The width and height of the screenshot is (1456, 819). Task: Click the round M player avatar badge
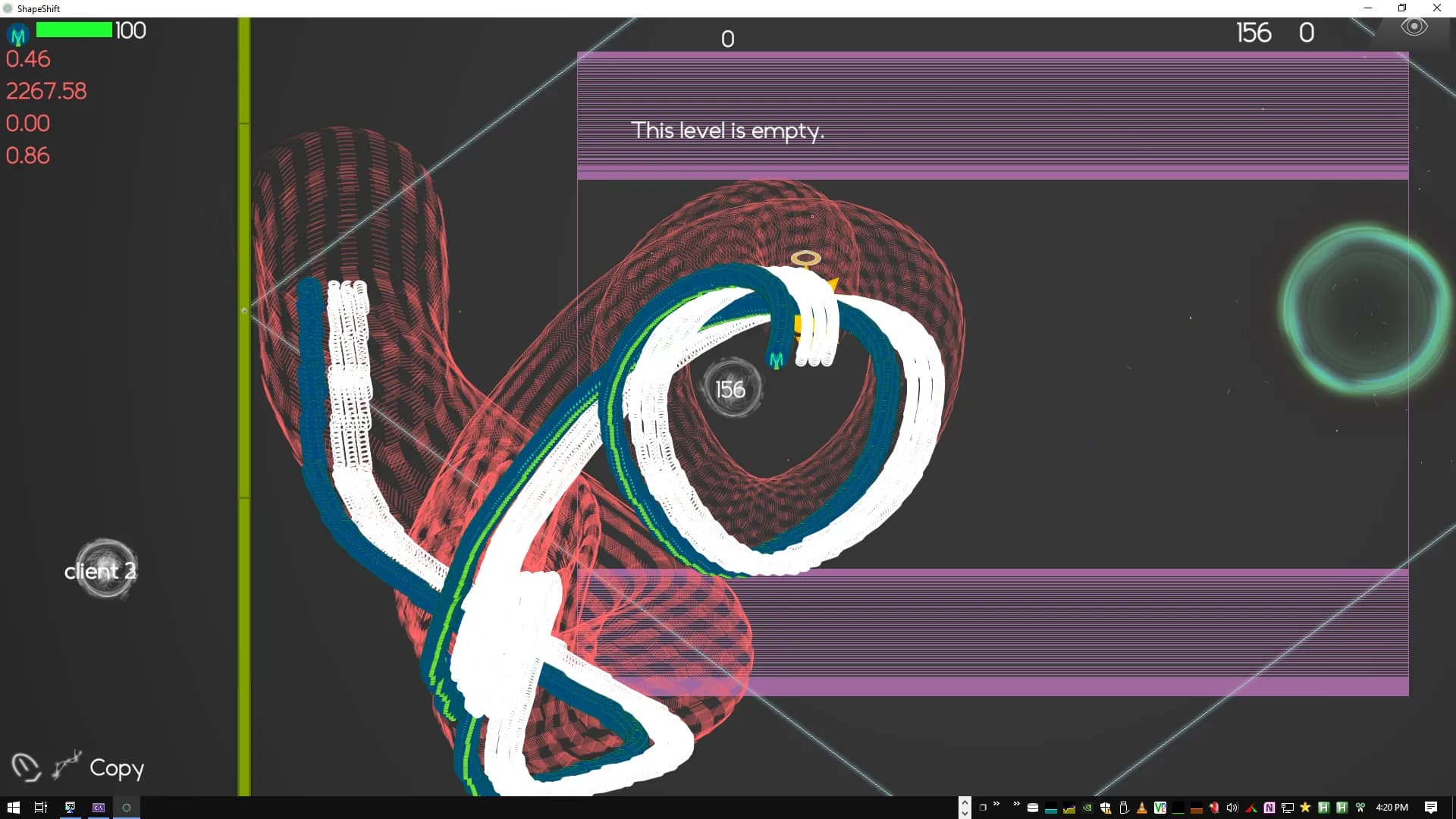click(x=17, y=35)
